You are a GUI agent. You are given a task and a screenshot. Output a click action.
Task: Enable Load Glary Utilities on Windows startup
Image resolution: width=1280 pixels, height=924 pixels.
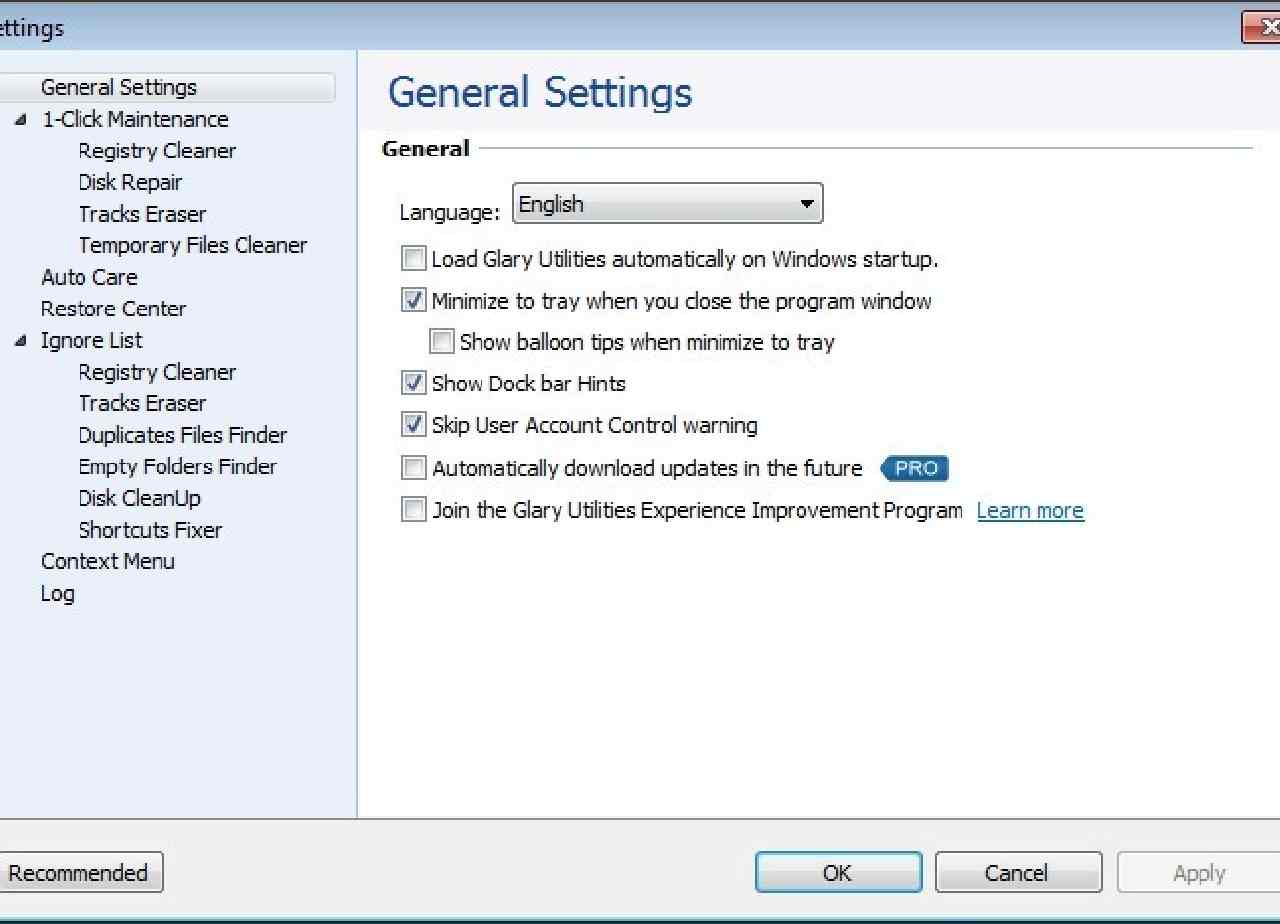point(413,259)
